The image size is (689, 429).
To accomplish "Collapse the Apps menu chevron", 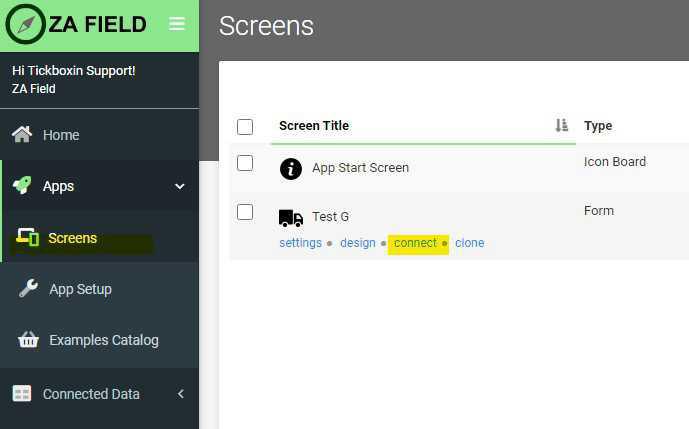I will coord(180,186).
